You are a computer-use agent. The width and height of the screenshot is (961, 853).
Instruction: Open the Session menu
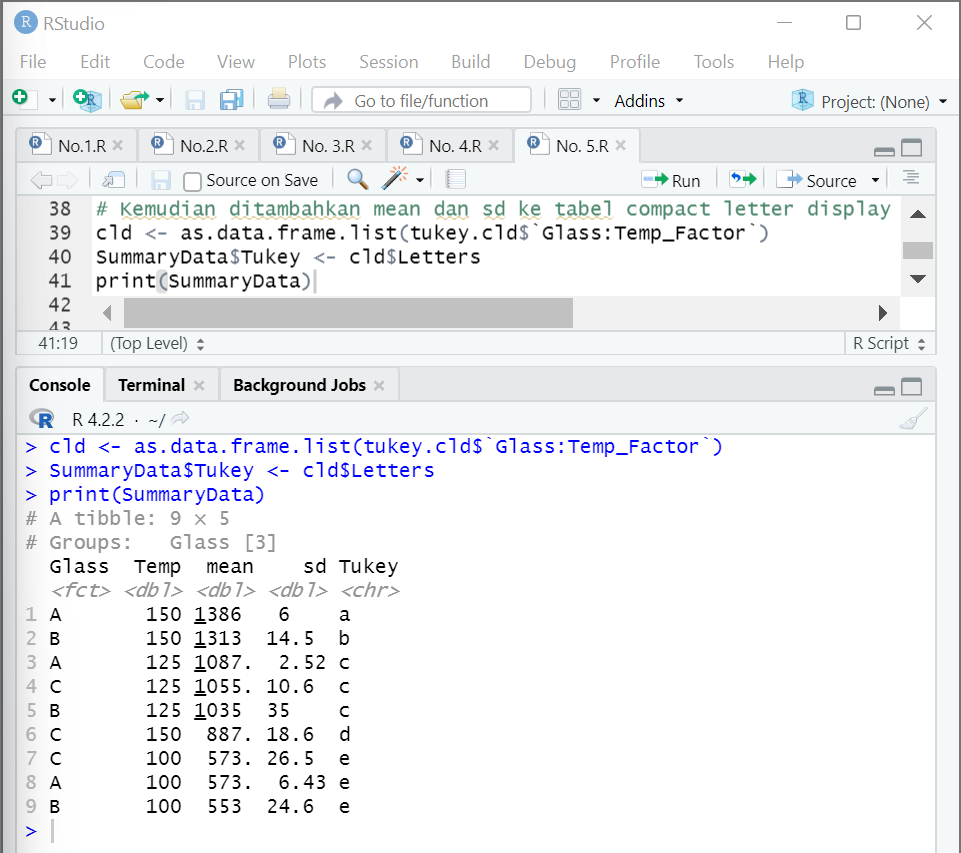(x=388, y=61)
